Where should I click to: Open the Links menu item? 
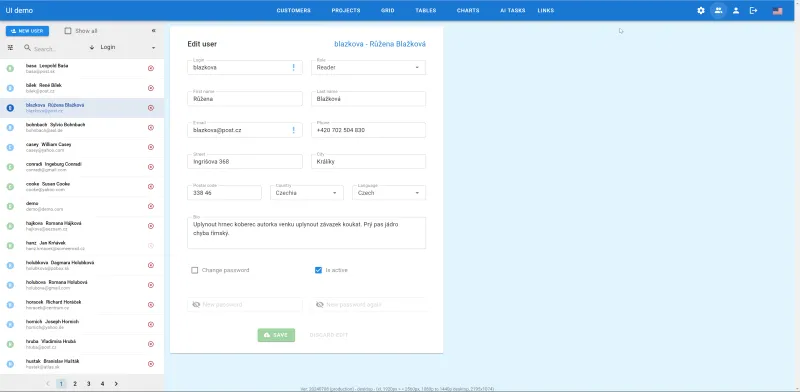click(545, 11)
